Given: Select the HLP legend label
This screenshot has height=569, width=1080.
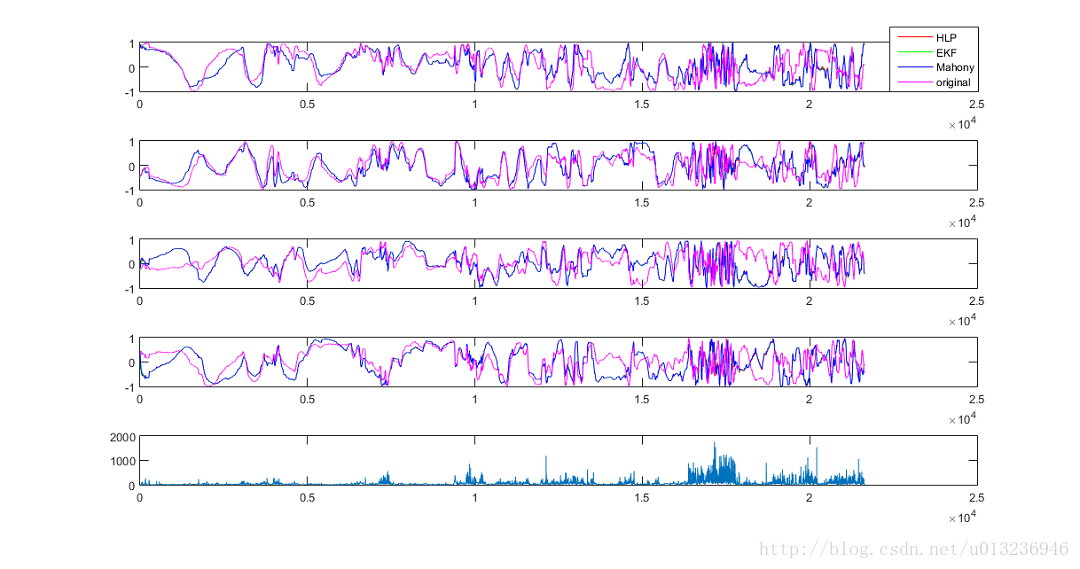Looking at the screenshot, I should pyautogui.click(x=946, y=38).
